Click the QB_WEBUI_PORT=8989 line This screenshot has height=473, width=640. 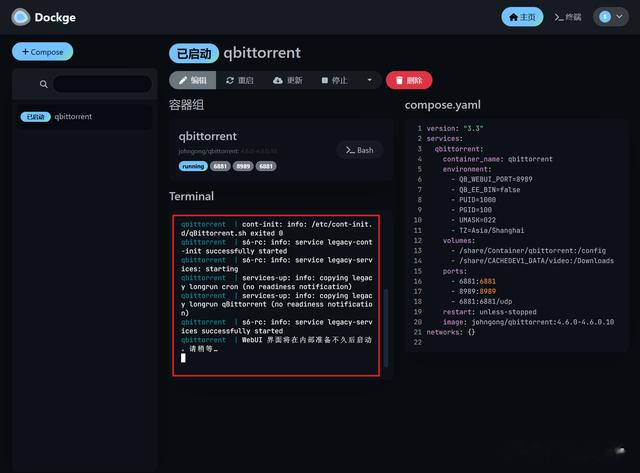pos(491,179)
